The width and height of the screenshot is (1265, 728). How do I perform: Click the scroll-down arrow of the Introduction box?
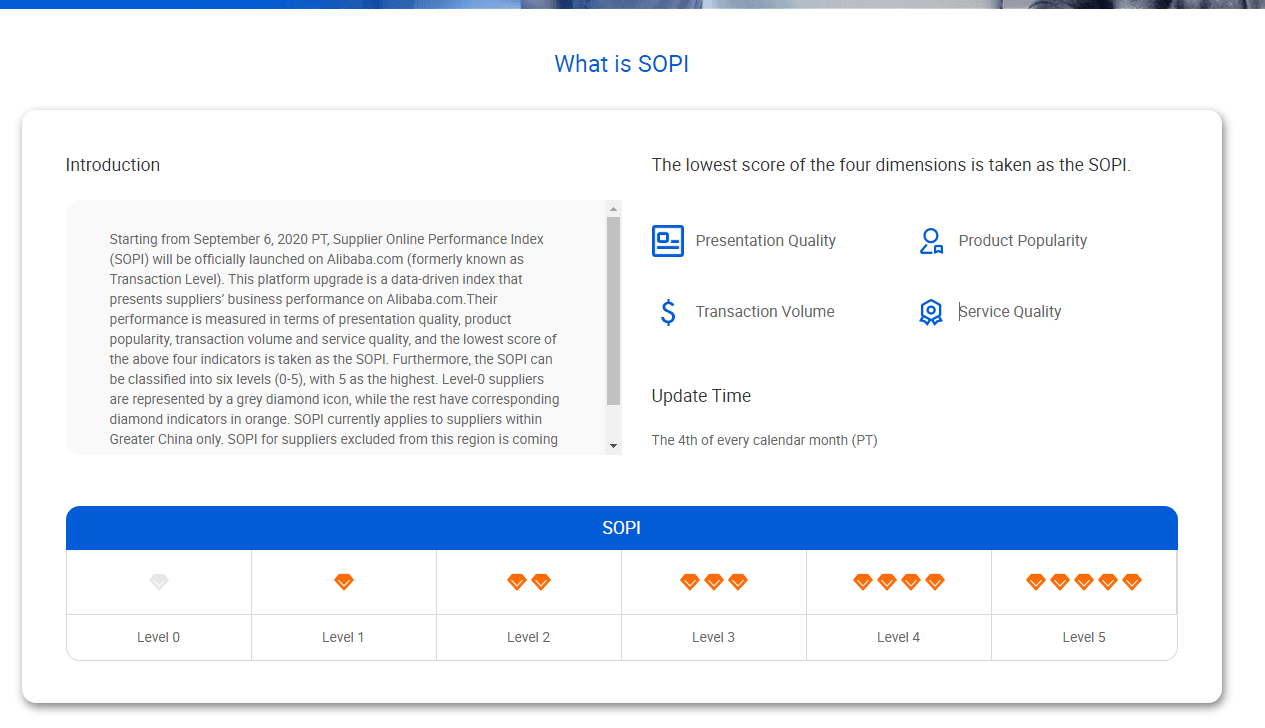pos(612,447)
